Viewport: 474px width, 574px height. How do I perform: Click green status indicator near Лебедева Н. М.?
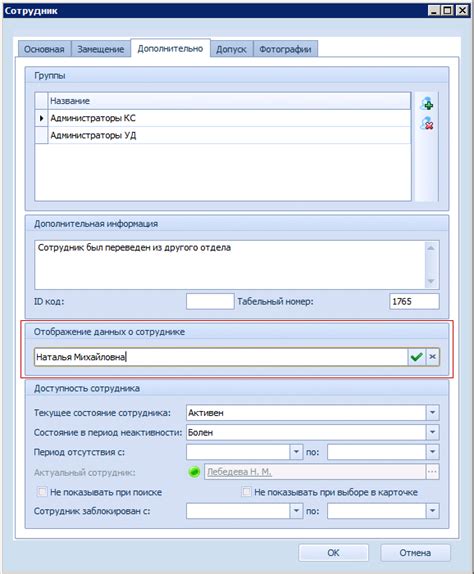pyautogui.click(x=194, y=472)
